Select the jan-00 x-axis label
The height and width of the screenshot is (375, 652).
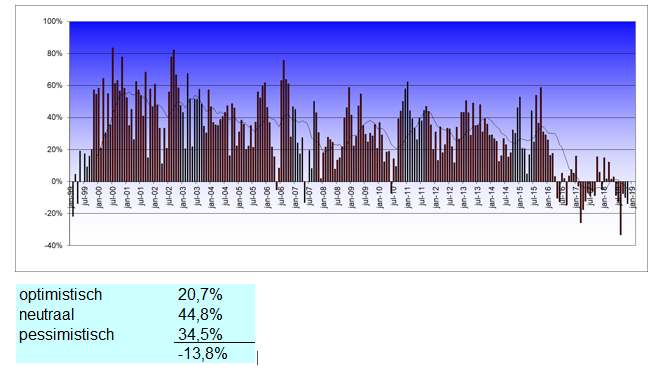(x=99, y=197)
